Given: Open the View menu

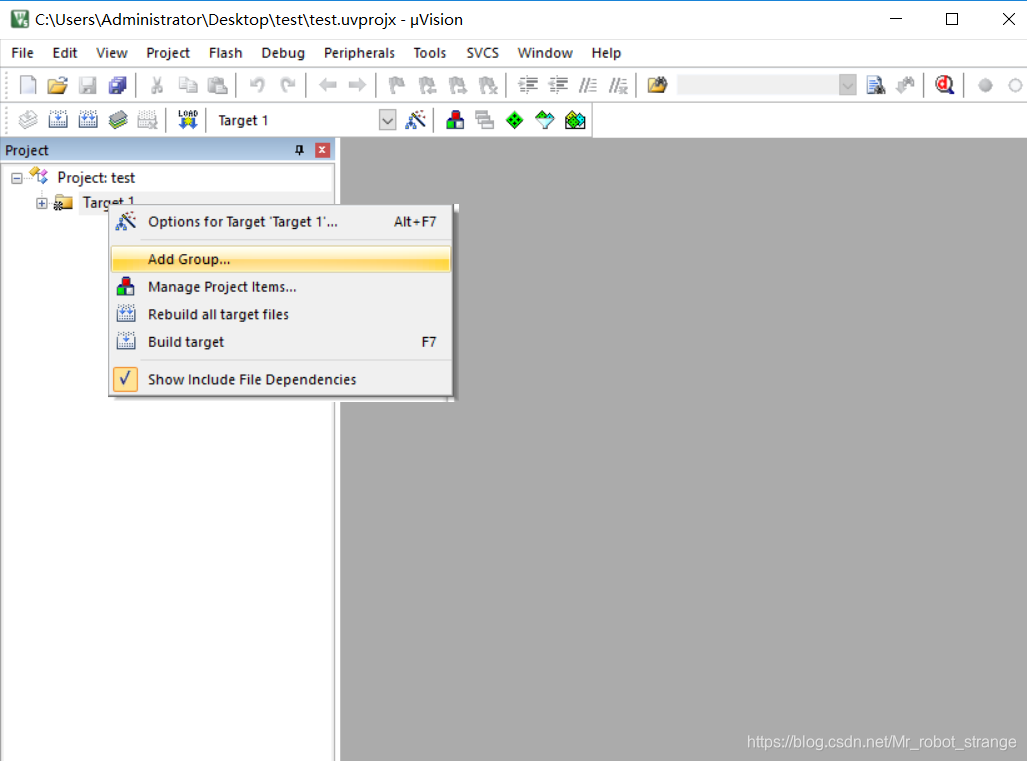Looking at the screenshot, I should pyautogui.click(x=112, y=52).
